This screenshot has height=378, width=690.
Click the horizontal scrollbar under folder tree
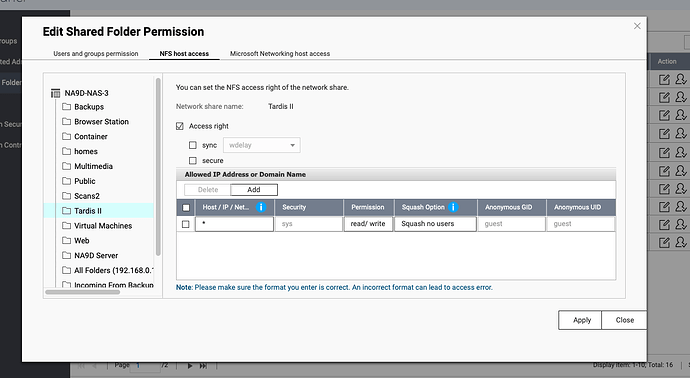pos(82,292)
